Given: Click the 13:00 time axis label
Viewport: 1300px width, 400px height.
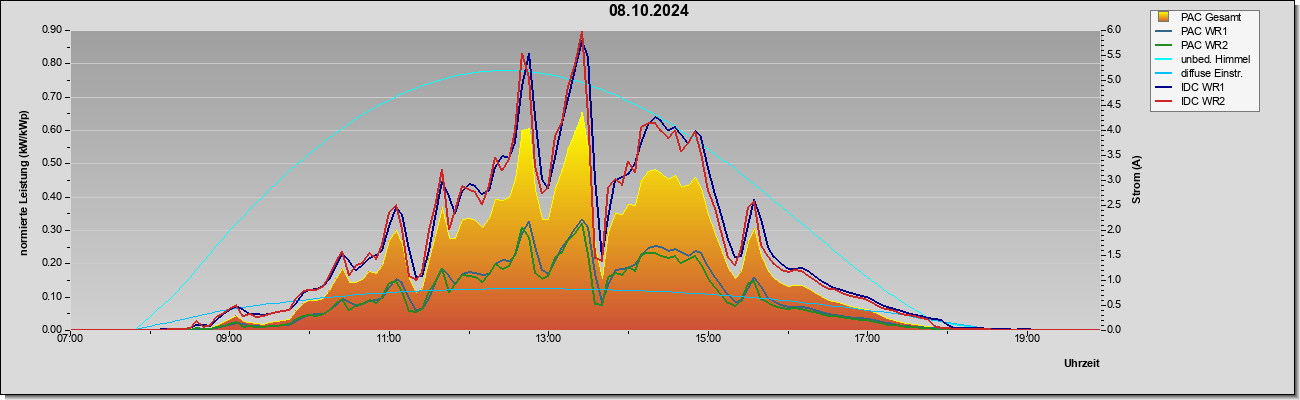Looking at the screenshot, I should [x=548, y=338].
